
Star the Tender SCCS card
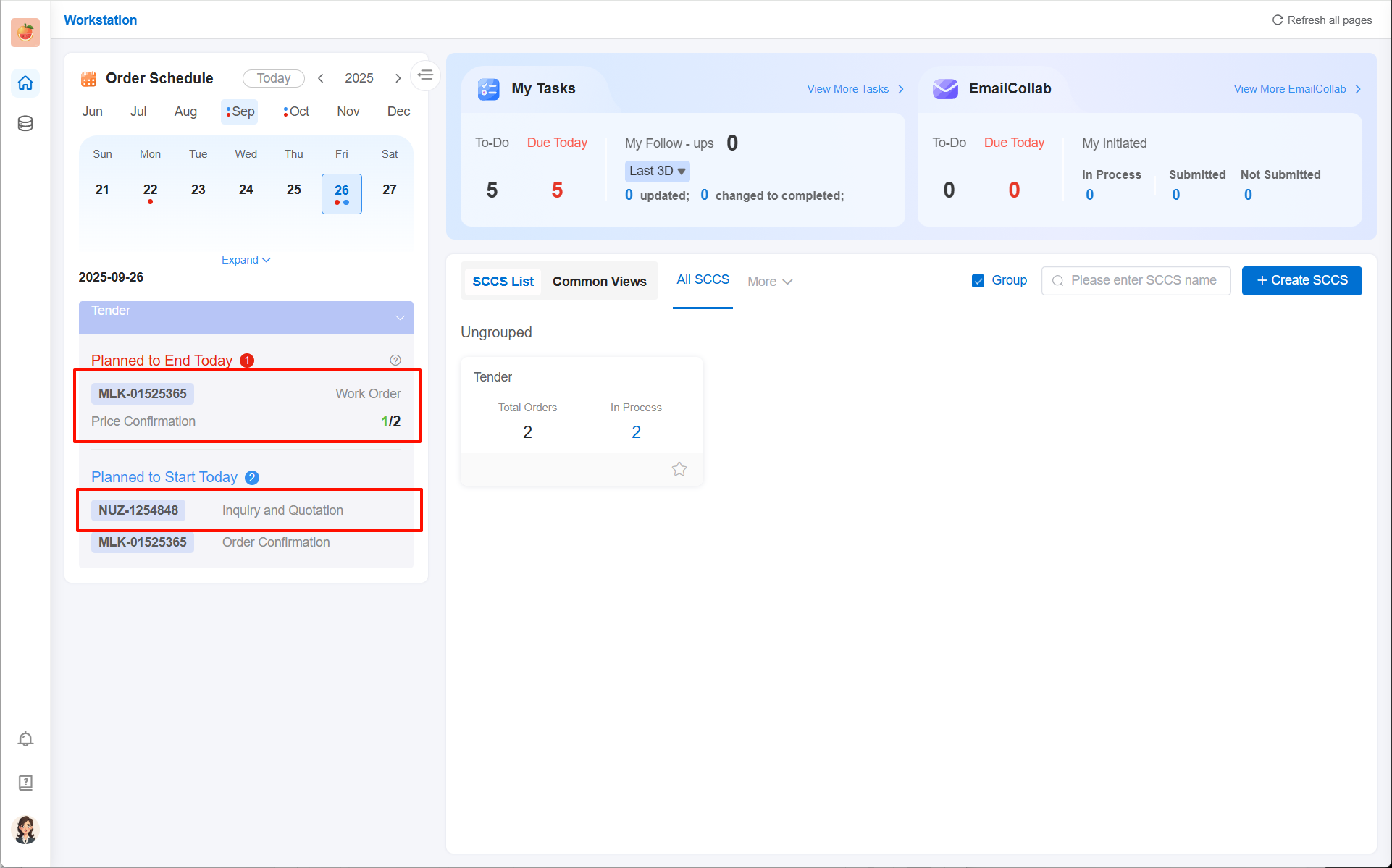[679, 469]
